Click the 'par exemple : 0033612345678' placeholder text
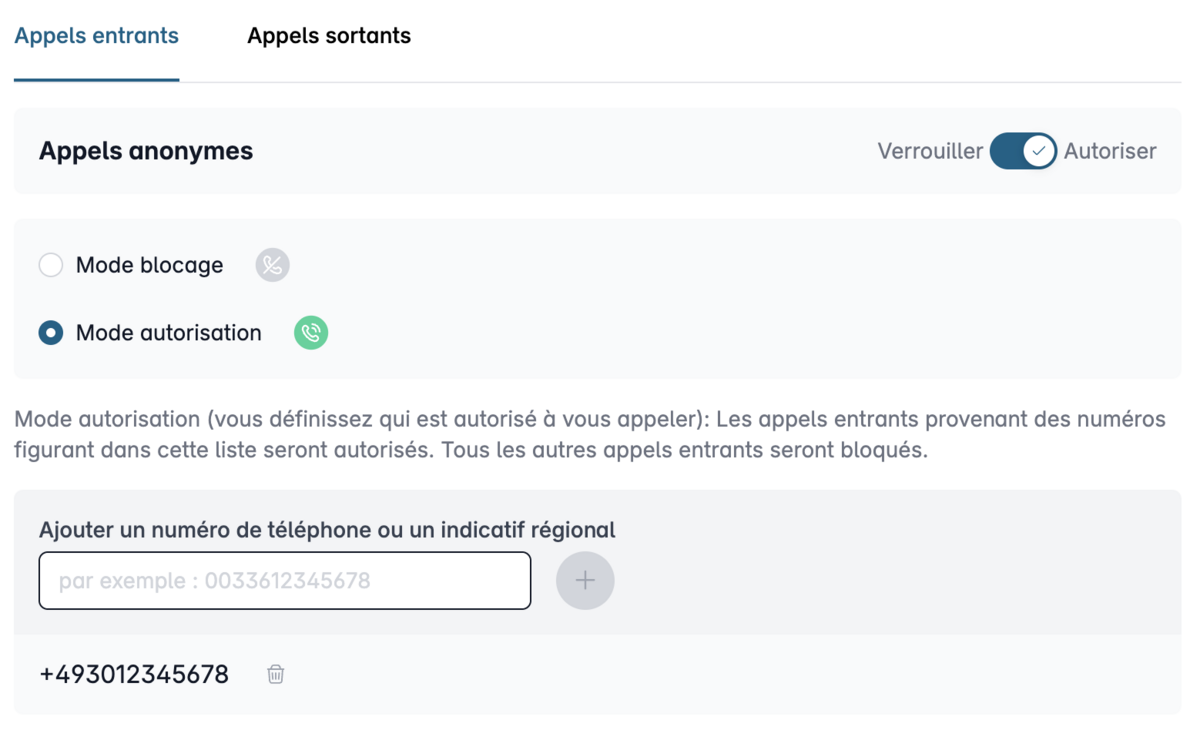Screen dimensions: 1200x730 coord(214,580)
